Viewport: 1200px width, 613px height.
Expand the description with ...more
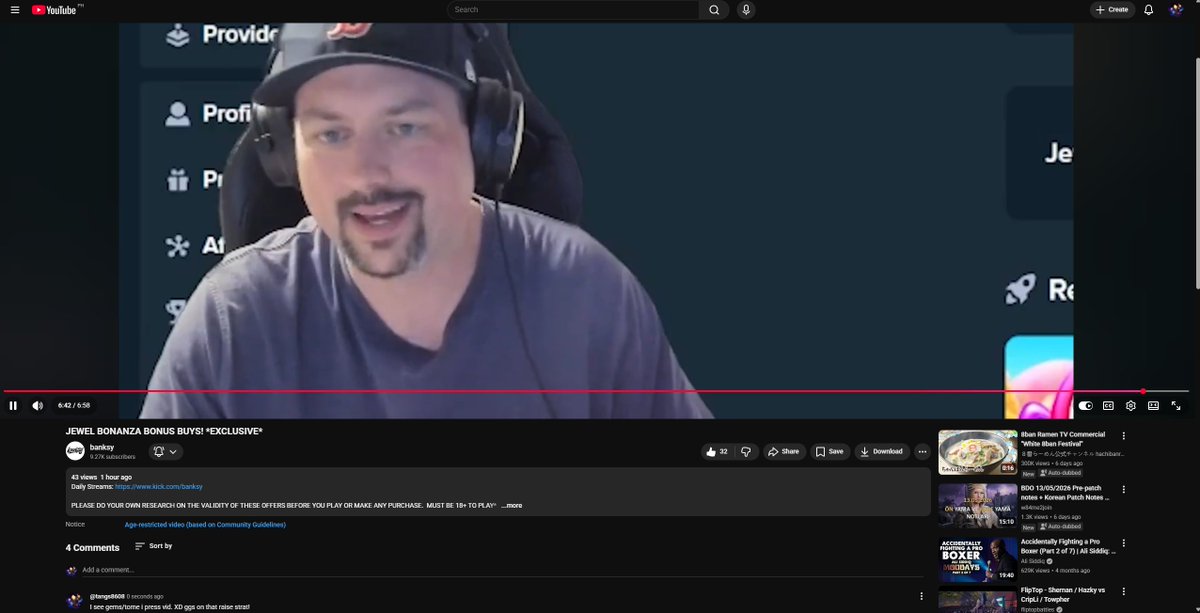click(x=511, y=506)
